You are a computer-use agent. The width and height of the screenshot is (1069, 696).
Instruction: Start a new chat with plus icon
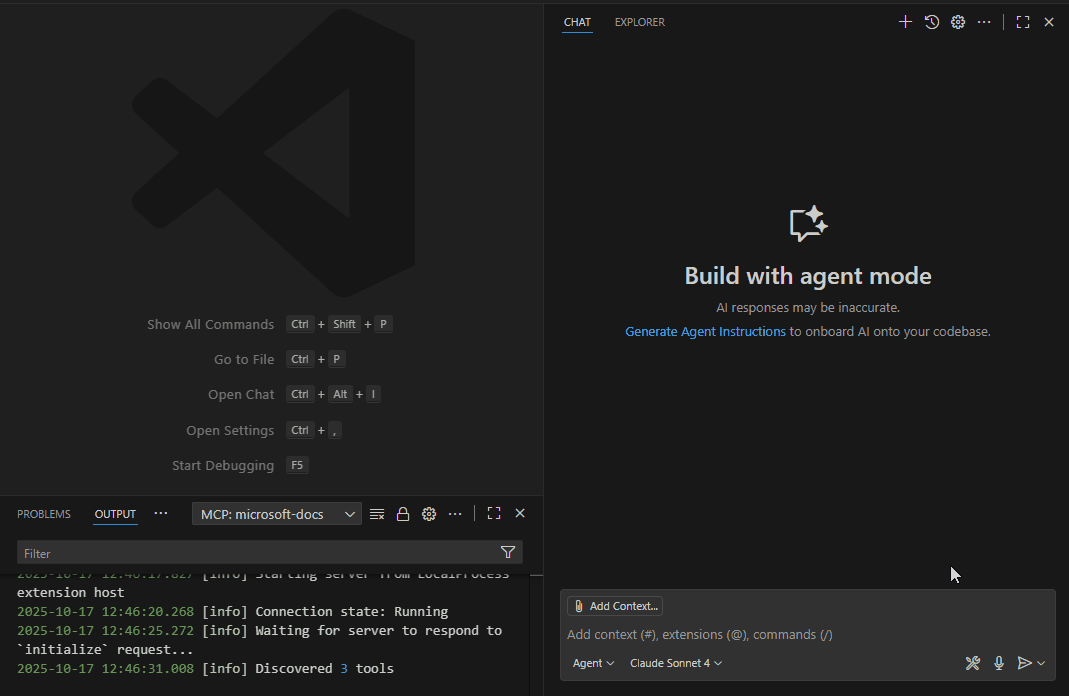tap(905, 22)
